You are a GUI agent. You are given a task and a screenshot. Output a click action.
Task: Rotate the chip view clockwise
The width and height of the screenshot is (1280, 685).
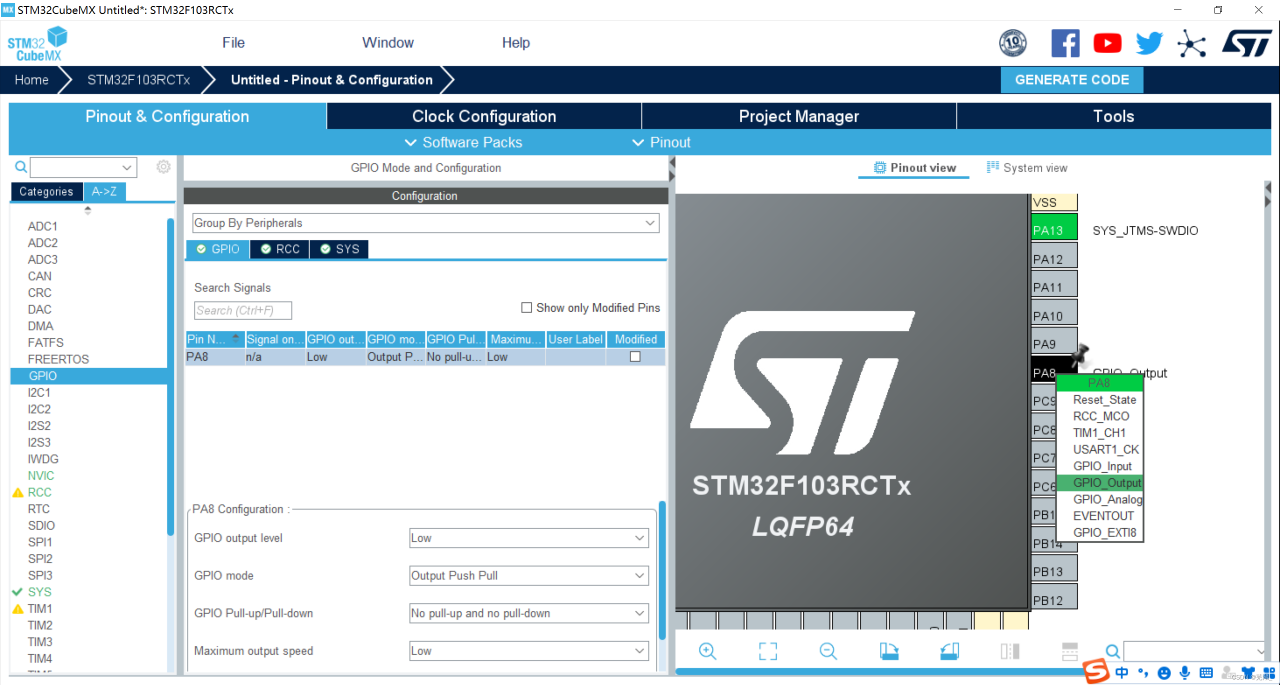[x=889, y=651]
